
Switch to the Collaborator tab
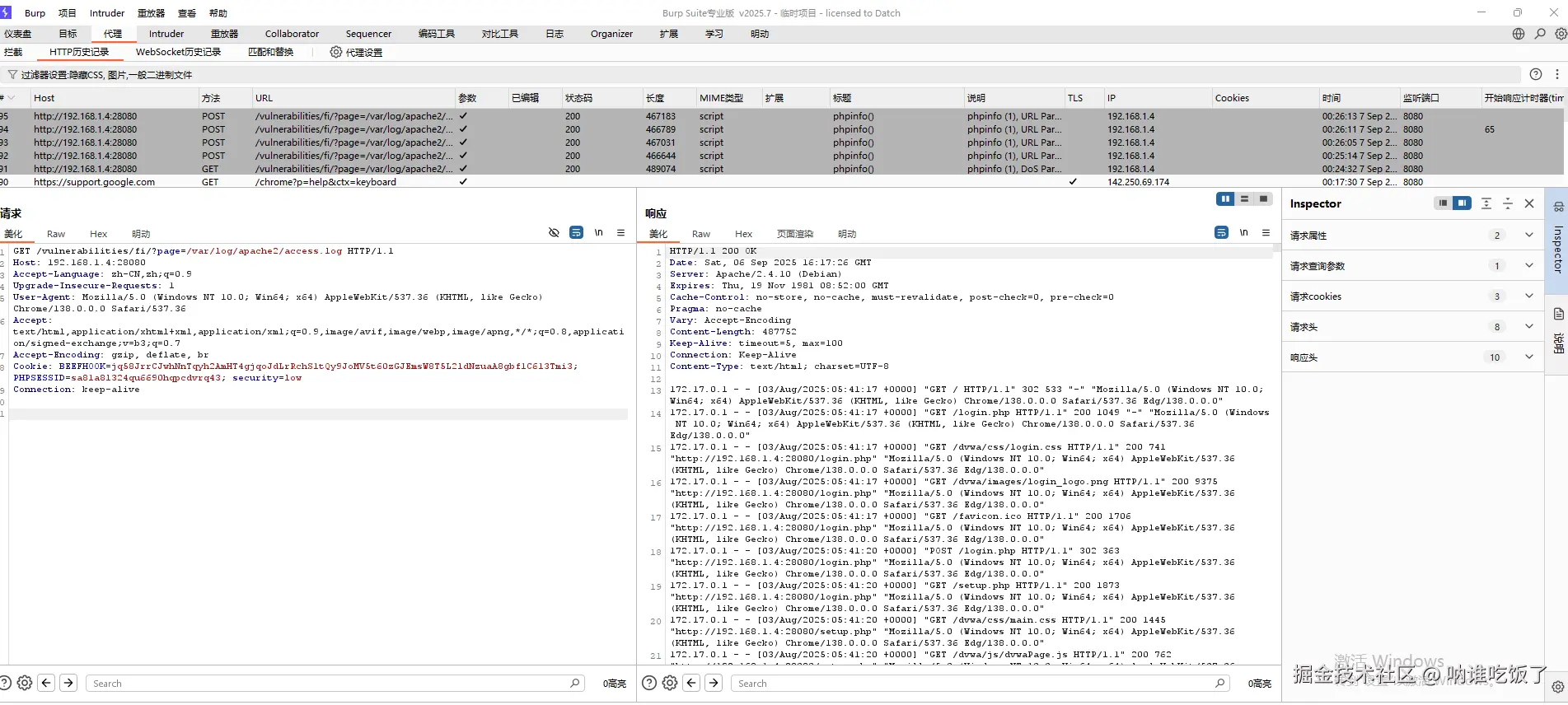(292, 34)
